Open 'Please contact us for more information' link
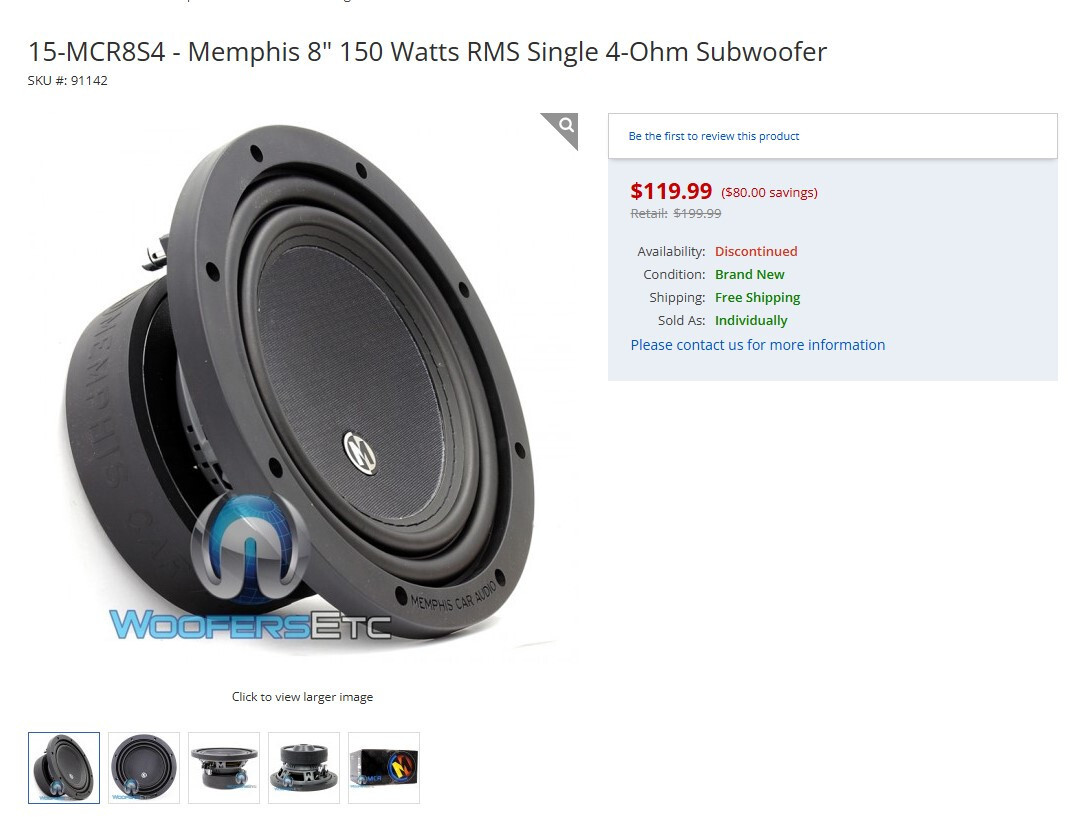This screenshot has width=1070, height=817. (757, 345)
